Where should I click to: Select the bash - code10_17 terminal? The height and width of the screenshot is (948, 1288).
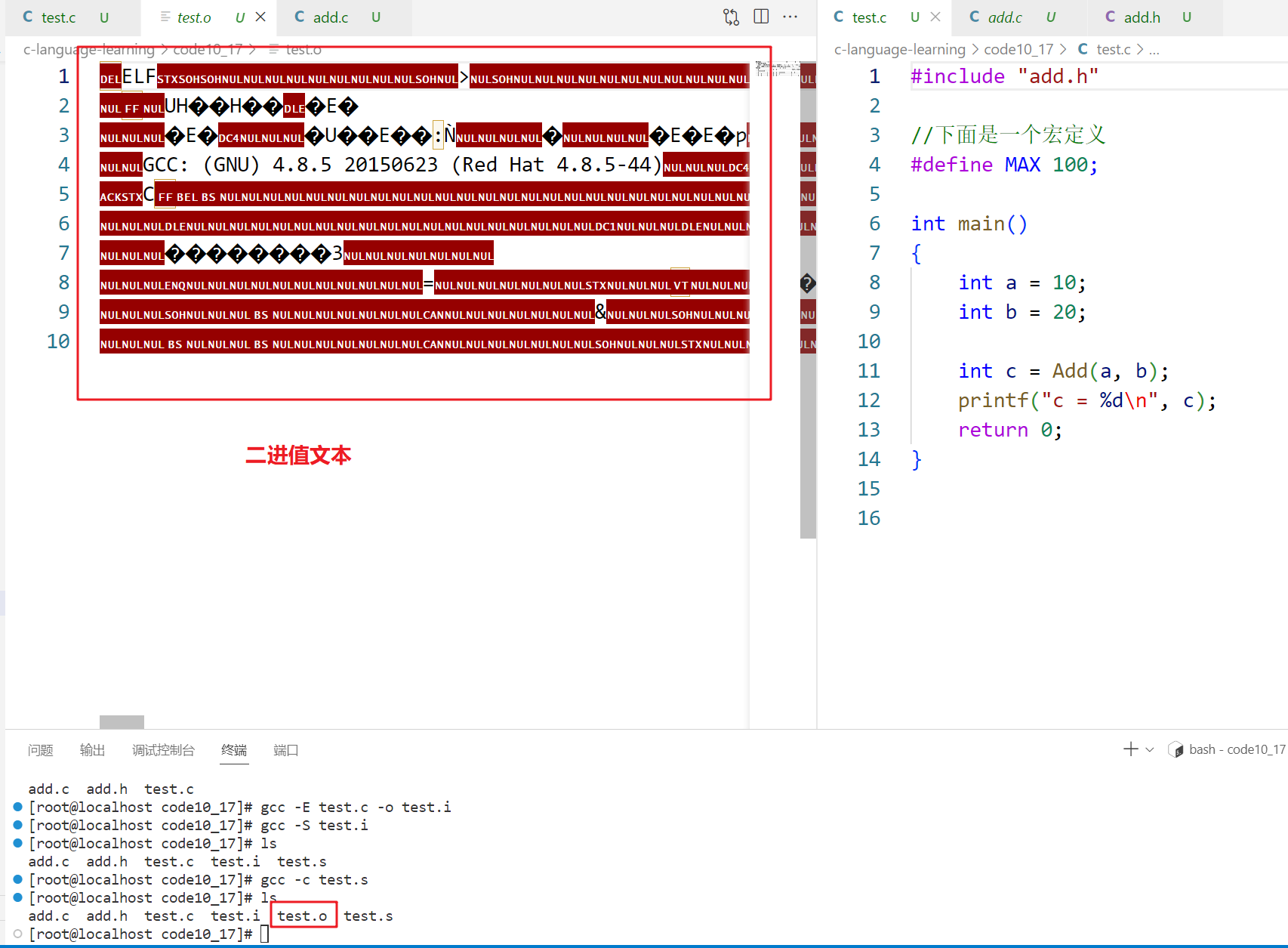(1227, 749)
